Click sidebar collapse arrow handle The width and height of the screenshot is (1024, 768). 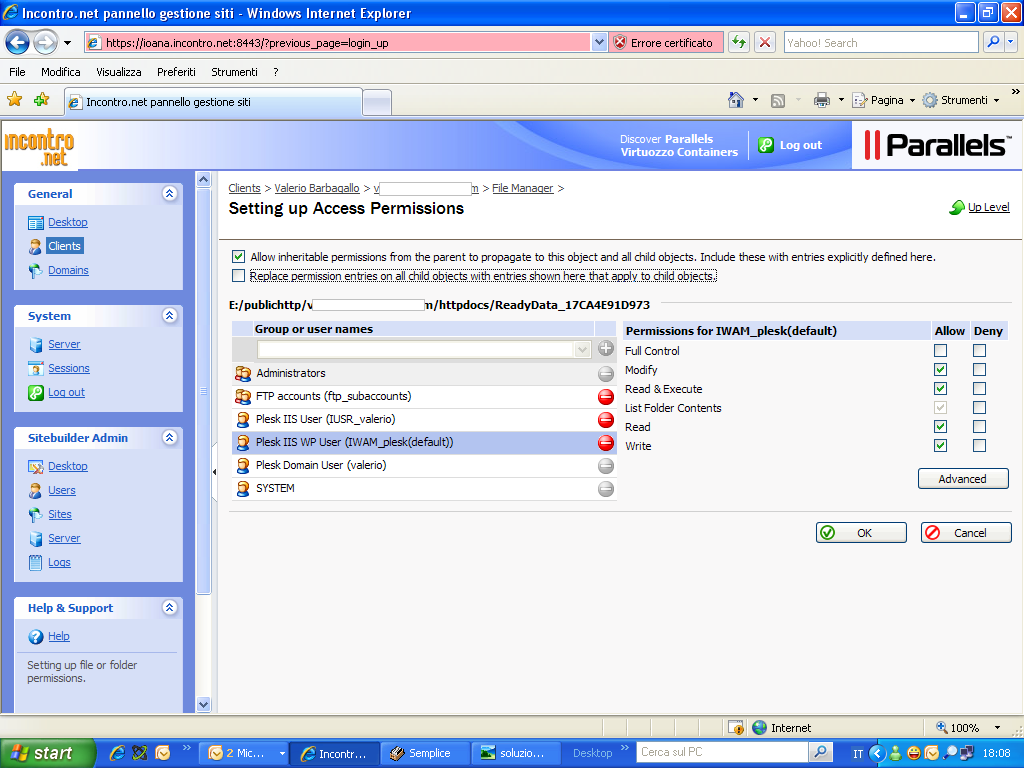tap(214, 472)
